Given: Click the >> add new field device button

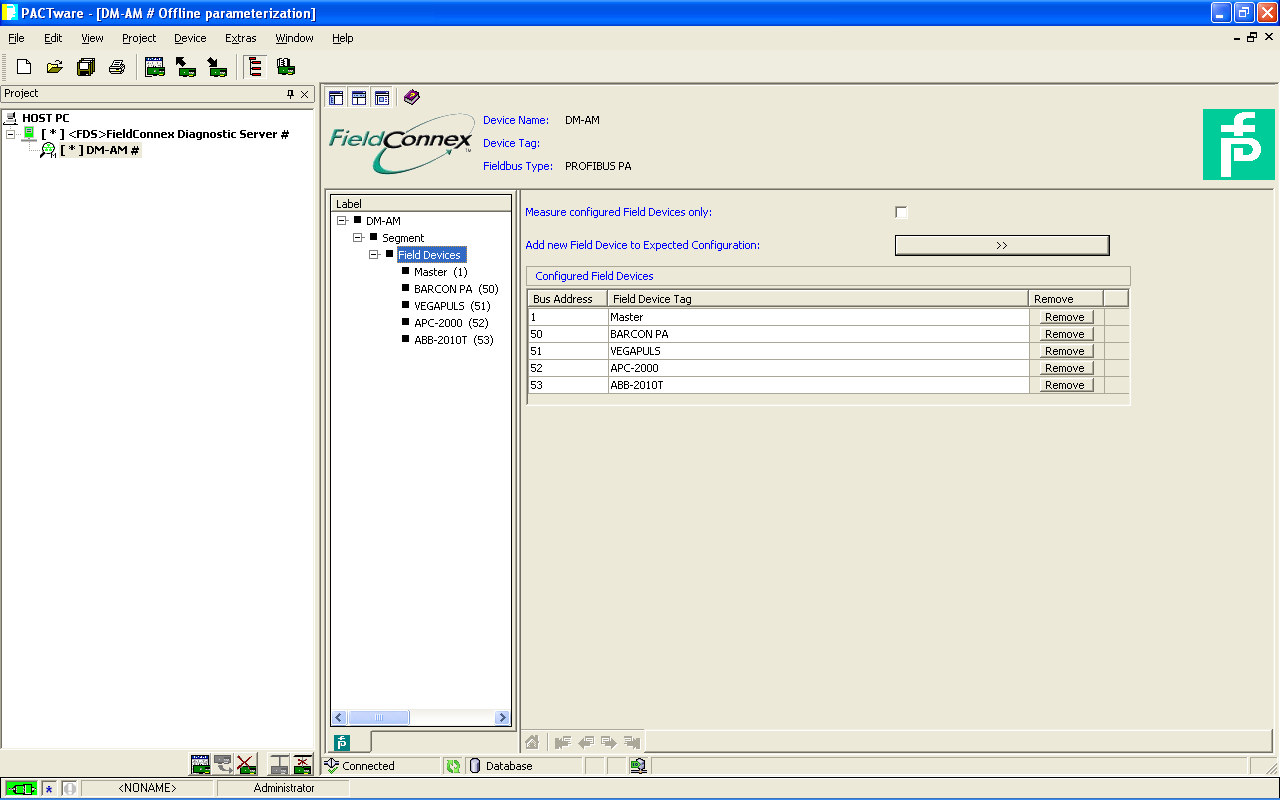Looking at the screenshot, I should [1002, 245].
